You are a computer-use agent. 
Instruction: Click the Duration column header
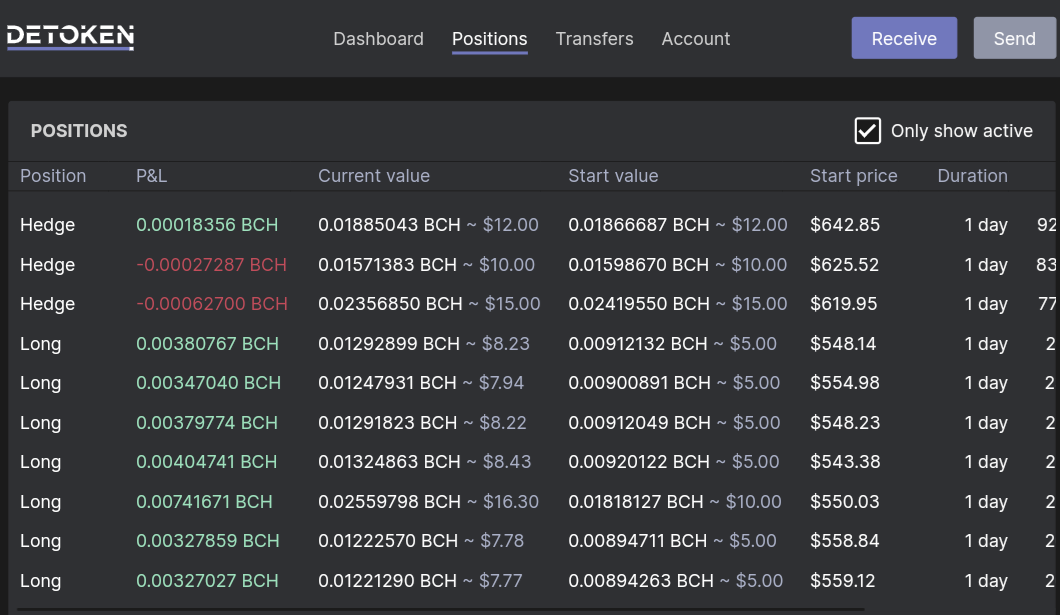pyautogui.click(x=972, y=176)
